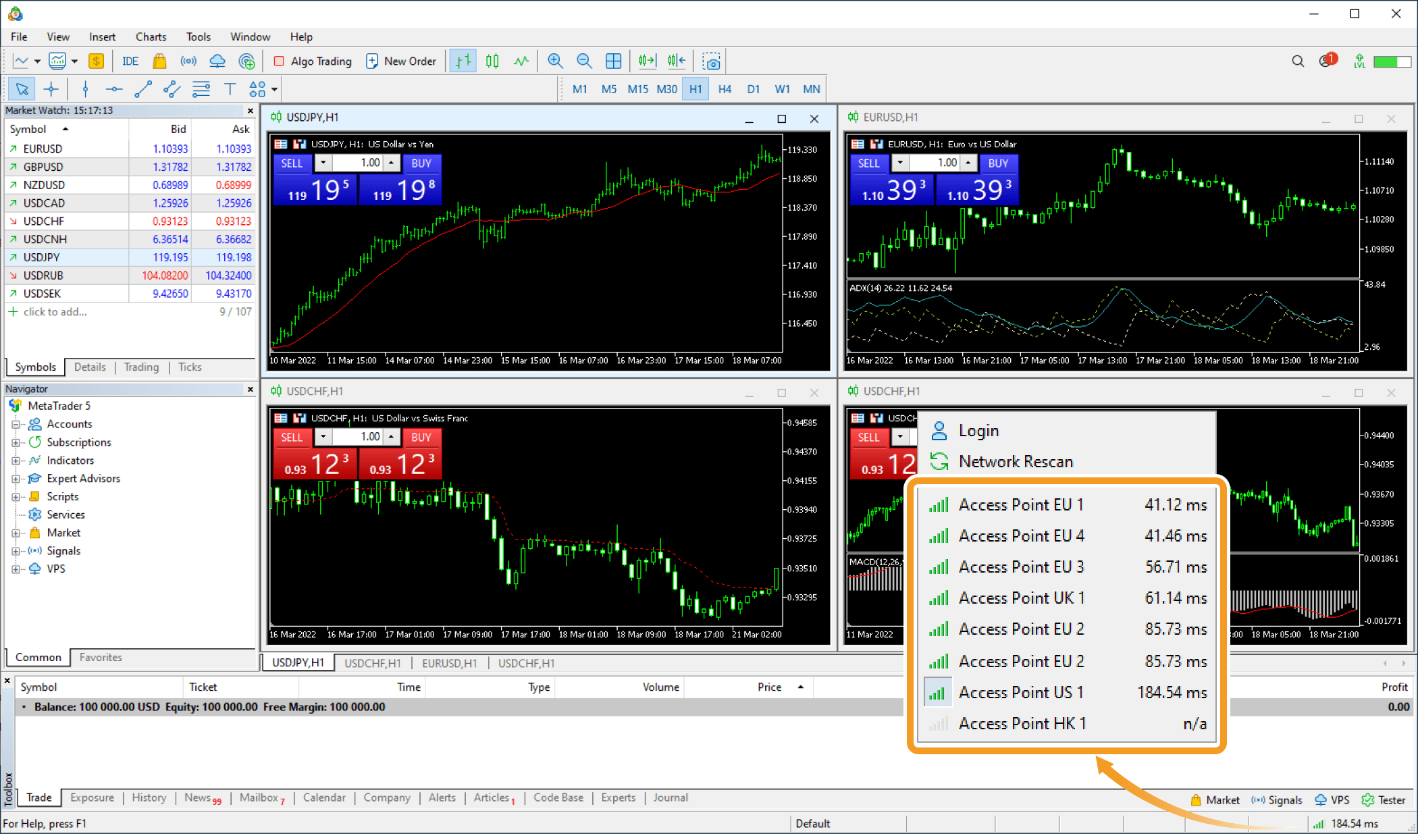Screen dimensions: 1418x840
Task: Select the arrow cursor tool
Action: click(22, 89)
